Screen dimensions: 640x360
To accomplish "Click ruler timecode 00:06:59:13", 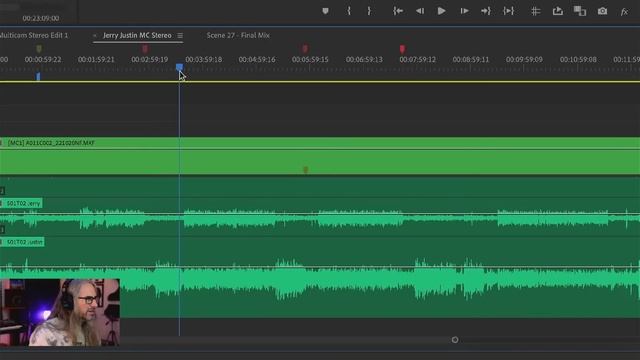I will point(364,60).
